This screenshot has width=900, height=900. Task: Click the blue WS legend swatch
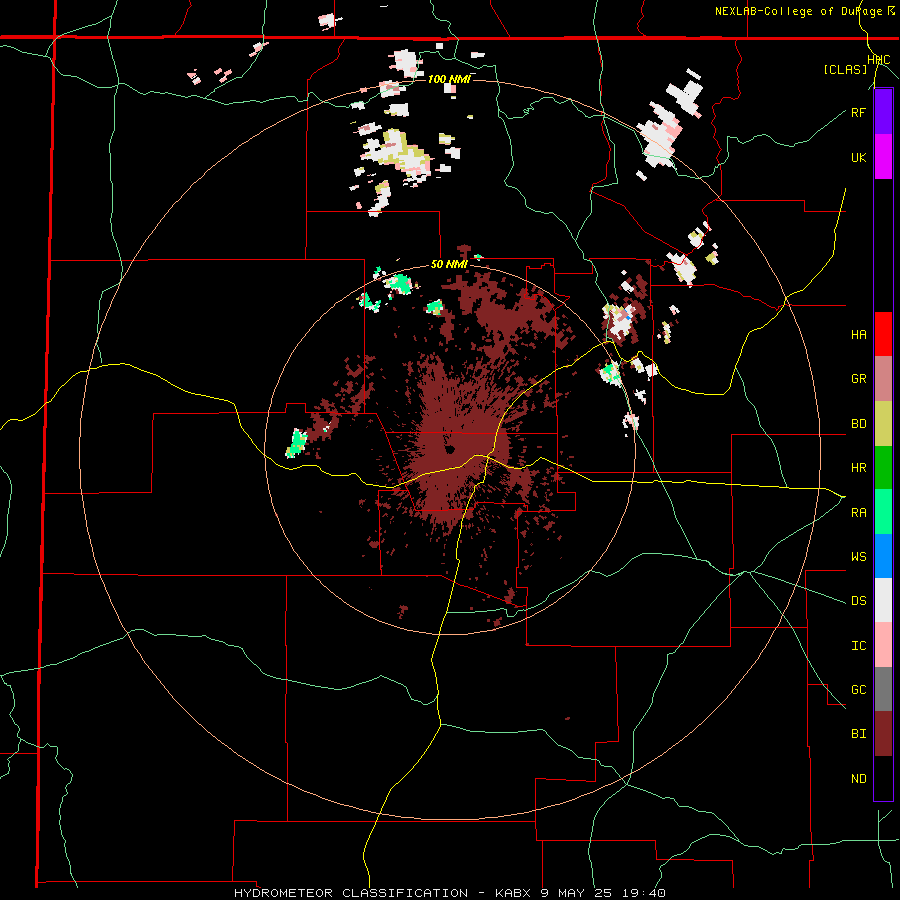[883, 556]
